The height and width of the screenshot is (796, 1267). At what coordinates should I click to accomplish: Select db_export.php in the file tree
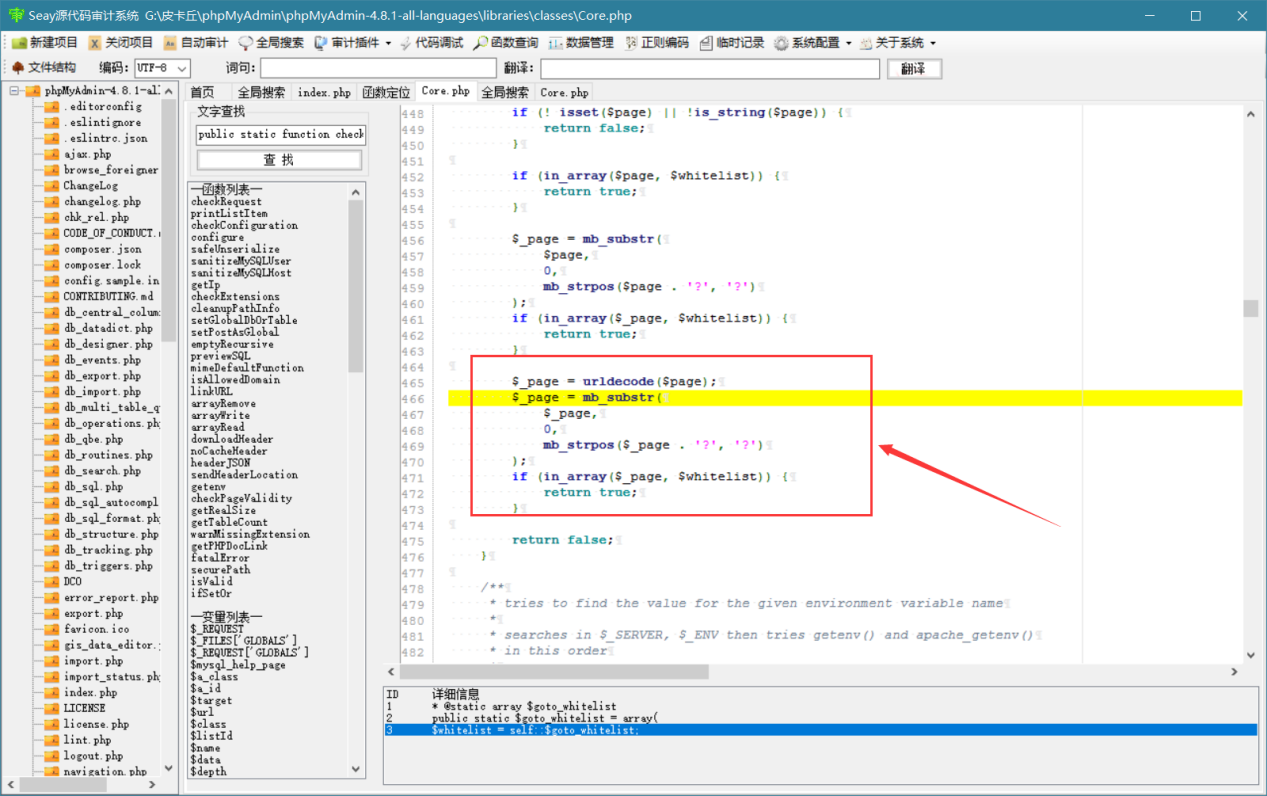point(102,376)
